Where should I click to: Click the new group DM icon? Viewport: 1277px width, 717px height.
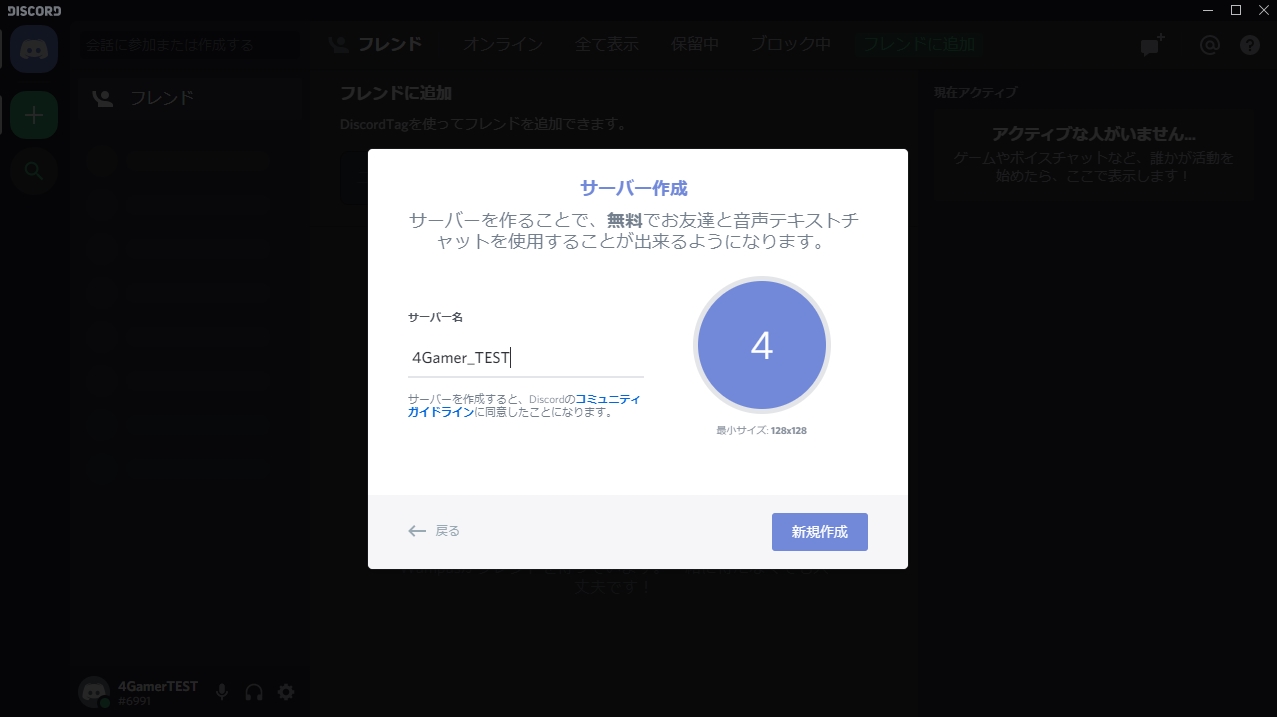pyautogui.click(x=1153, y=45)
